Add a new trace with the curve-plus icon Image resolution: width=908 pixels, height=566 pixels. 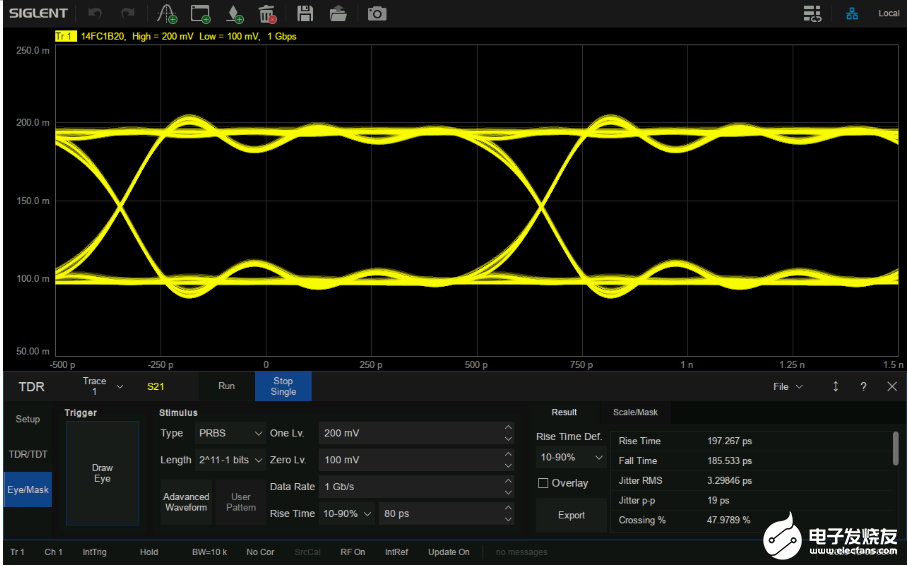pyautogui.click(x=167, y=13)
